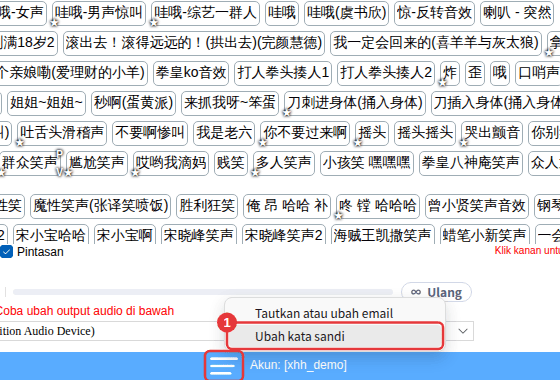This screenshot has height=380, width=560.
Task: Play the single '哦' sound button
Action: (500, 73)
